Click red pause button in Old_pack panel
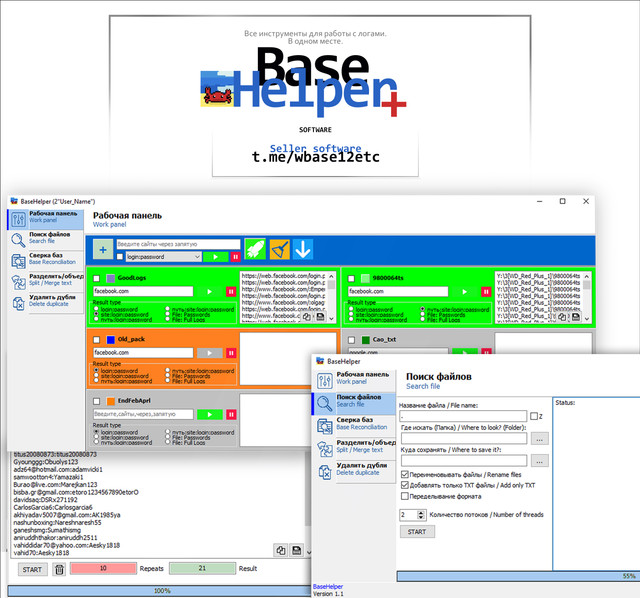Image resolution: width=640 pixels, height=598 pixels. click(x=231, y=353)
